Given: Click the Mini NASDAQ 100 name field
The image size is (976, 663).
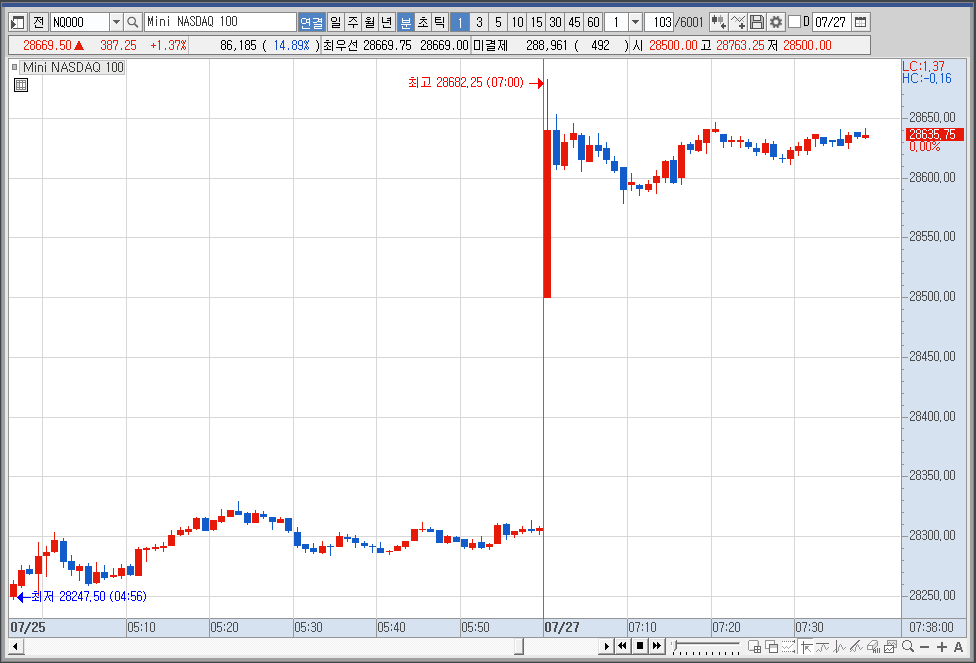Looking at the screenshot, I should point(220,22).
